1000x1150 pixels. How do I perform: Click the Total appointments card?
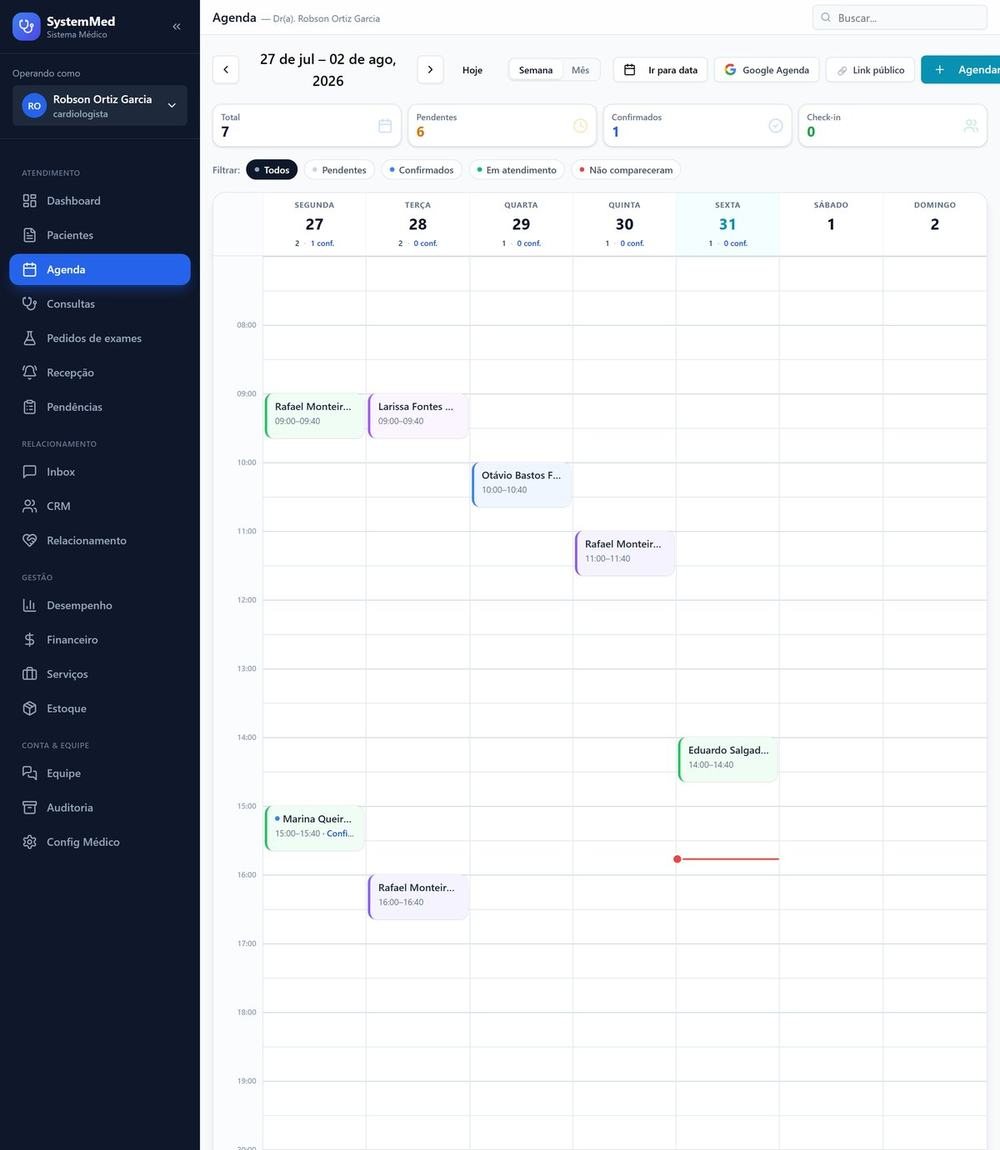[x=307, y=125]
